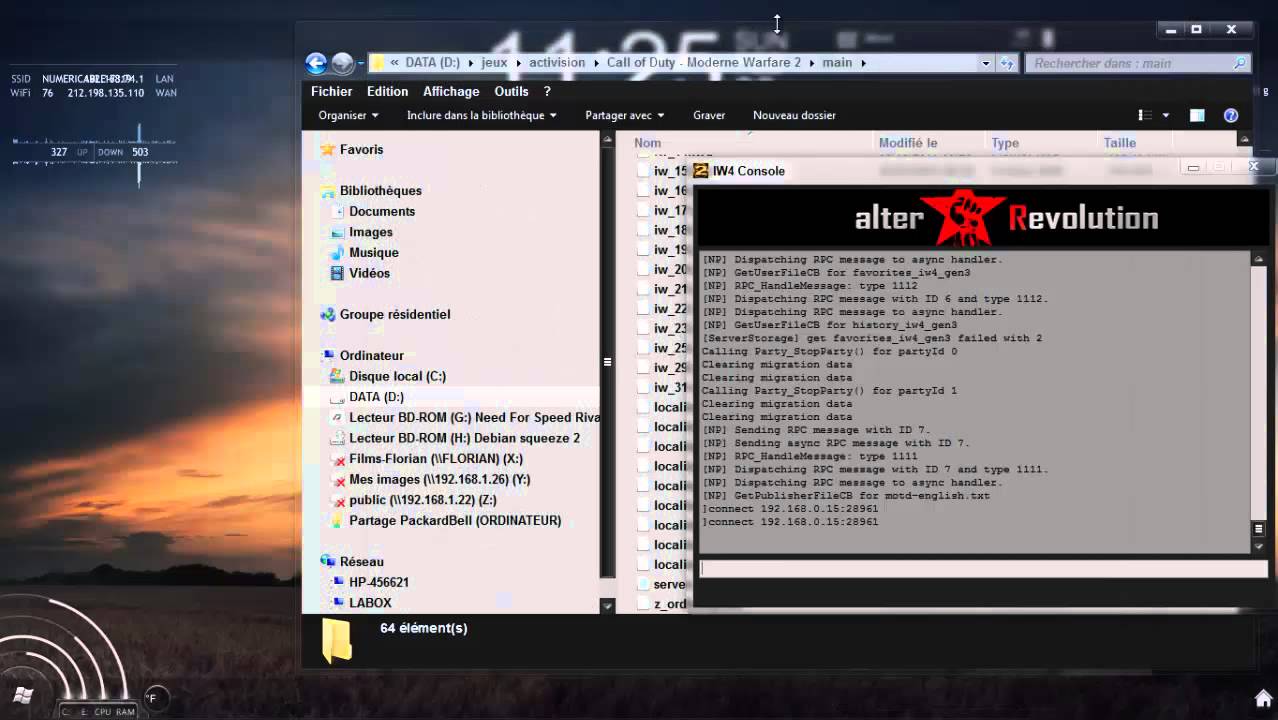The width and height of the screenshot is (1278, 720).
Task: Expand breadcrumb arrow after jeux
Action: [x=518, y=63]
